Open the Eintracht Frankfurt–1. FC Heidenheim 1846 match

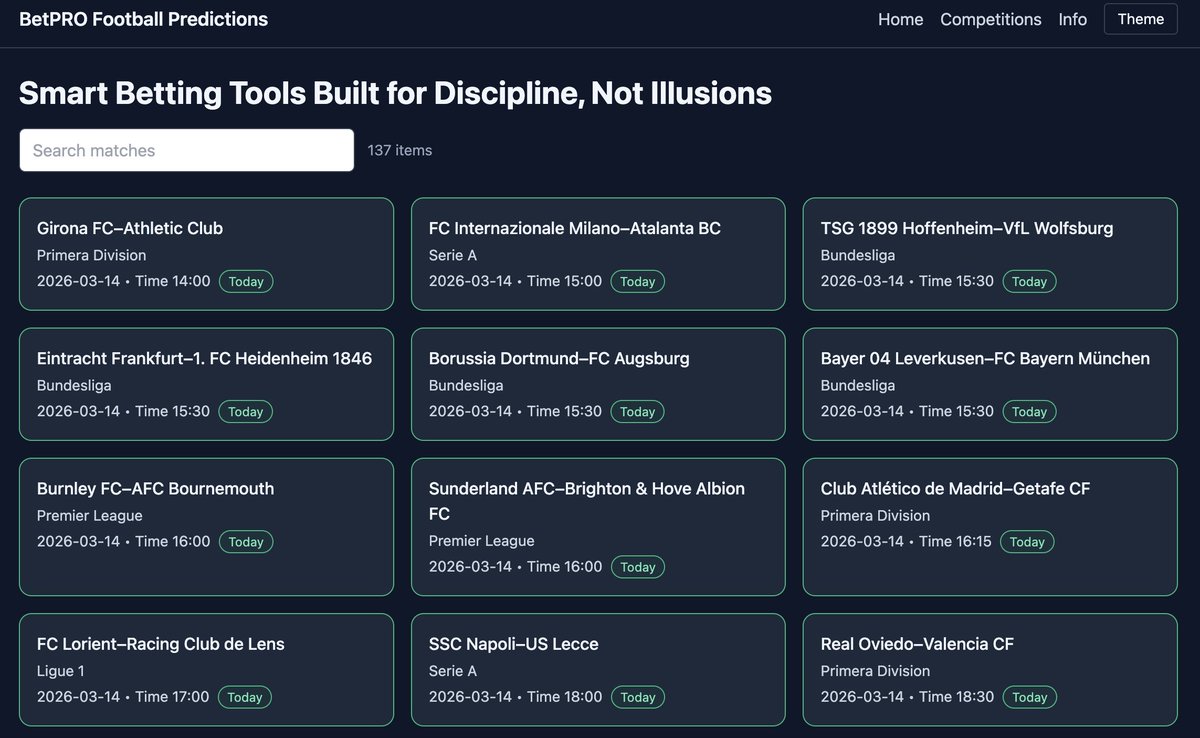click(206, 384)
